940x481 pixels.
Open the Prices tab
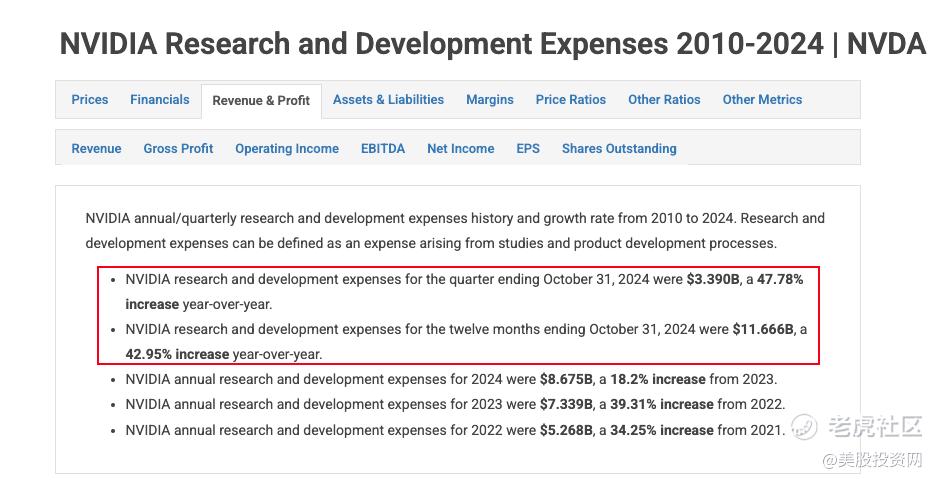[90, 100]
